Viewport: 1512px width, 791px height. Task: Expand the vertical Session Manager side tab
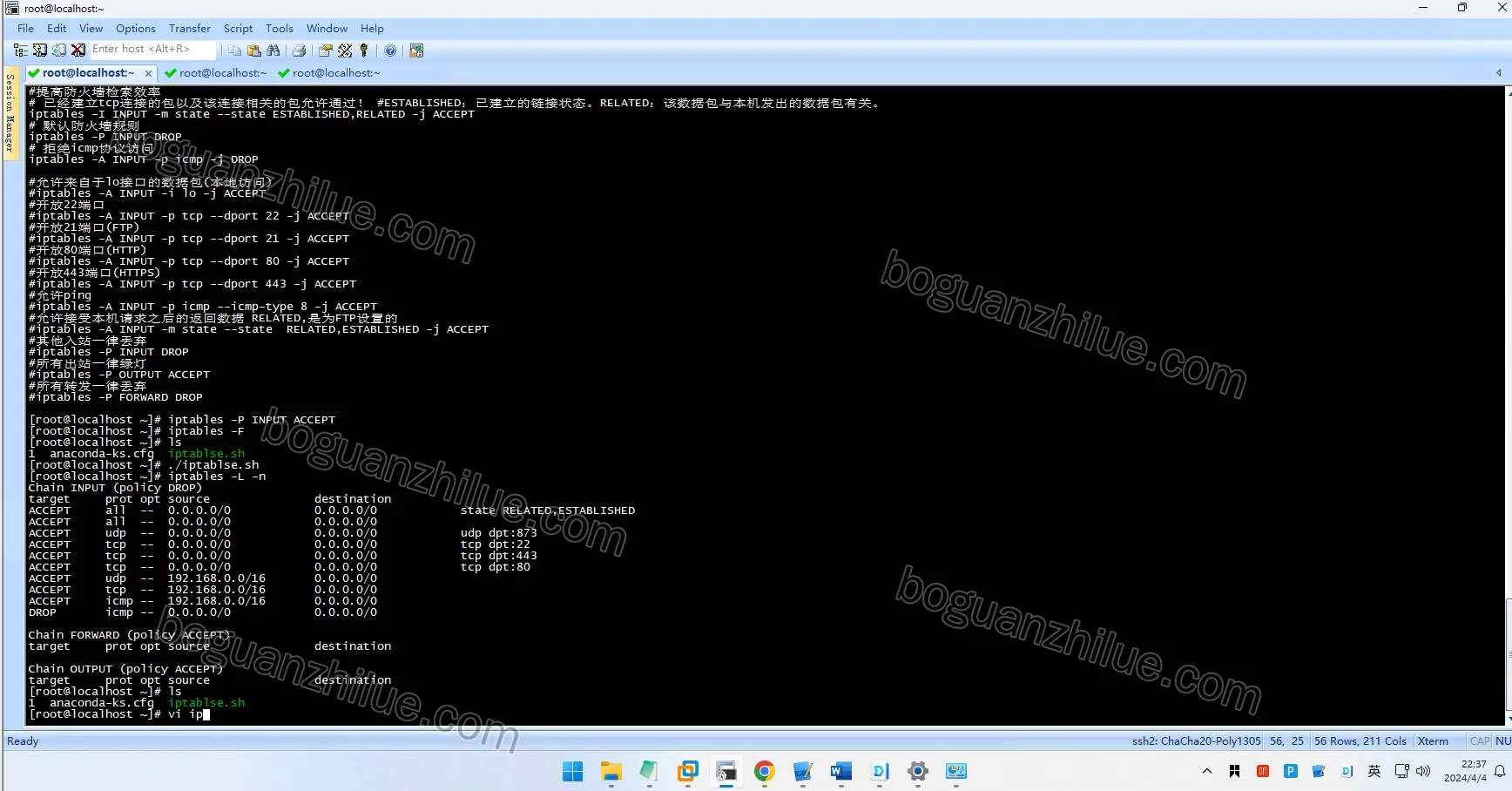click(10, 113)
